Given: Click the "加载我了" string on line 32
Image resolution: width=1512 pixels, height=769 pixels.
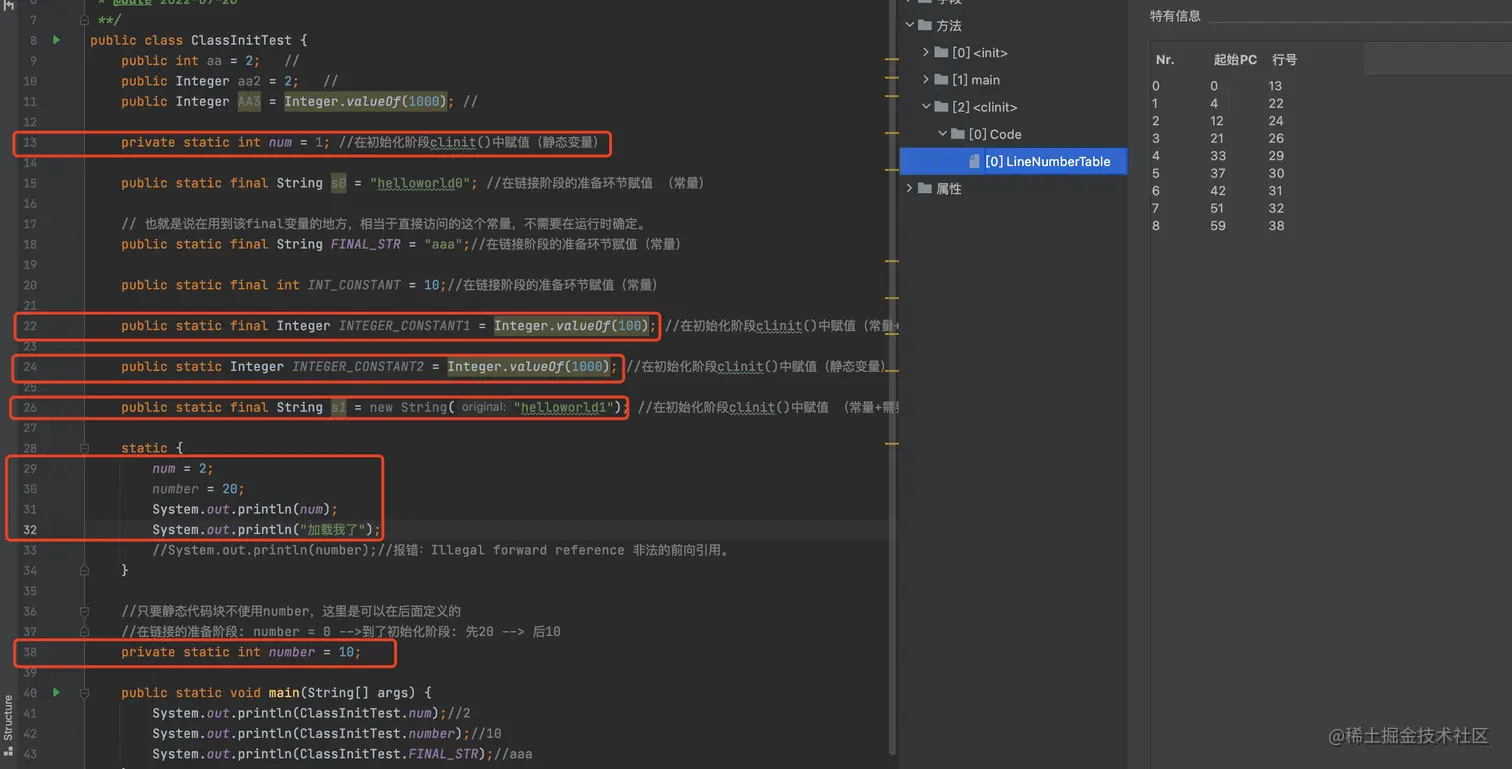Looking at the screenshot, I should tap(335, 530).
